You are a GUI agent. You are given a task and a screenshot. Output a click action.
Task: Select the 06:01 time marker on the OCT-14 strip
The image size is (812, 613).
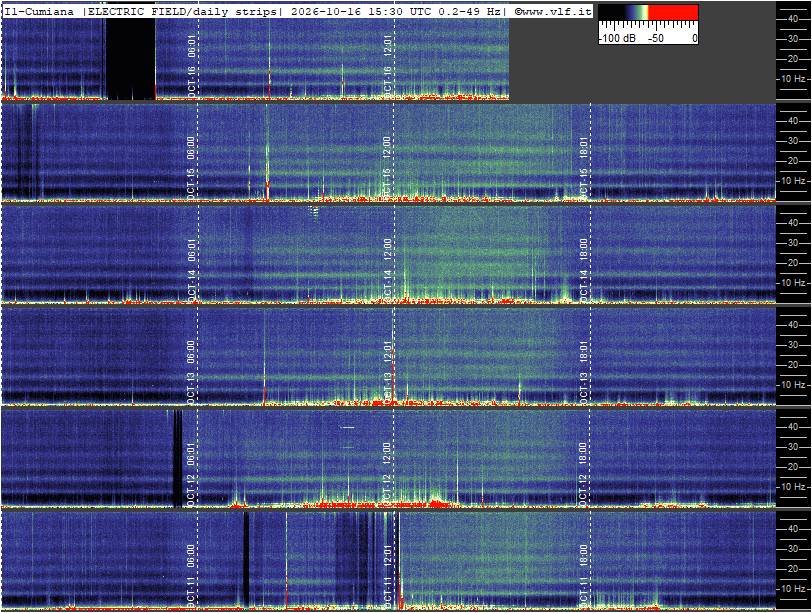tap(192, 249)
